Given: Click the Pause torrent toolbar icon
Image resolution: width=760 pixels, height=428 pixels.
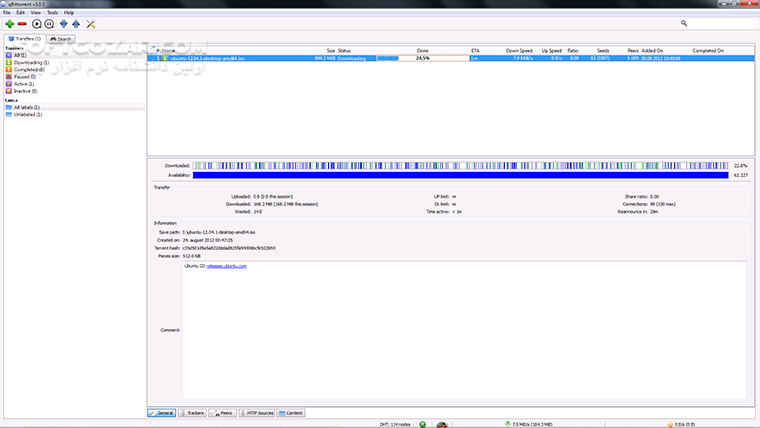Looking at the screenshot, I should (x=49, y=24).
